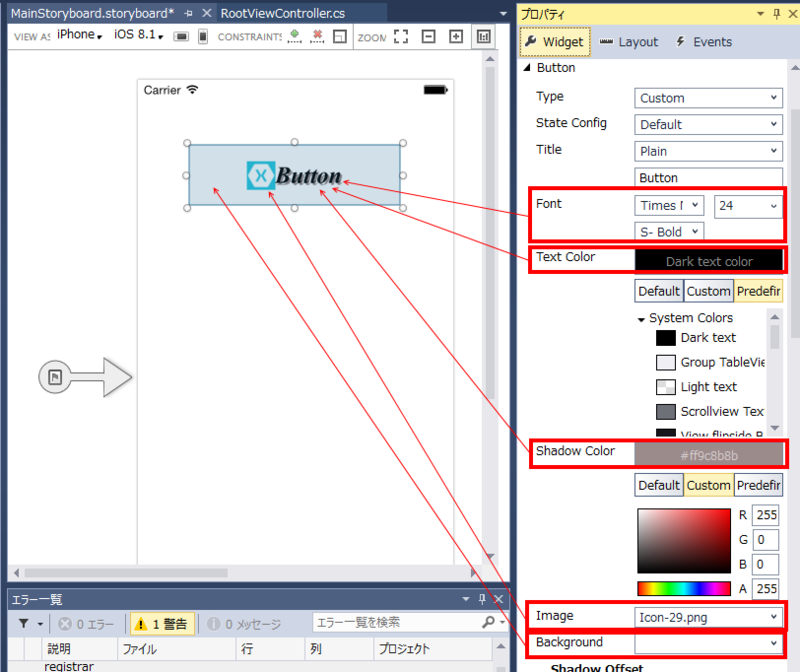This screenshot has width=800, height=672.
Task: Select MainStoryboard.storyboard document tab
Action: tap(92, 13)
